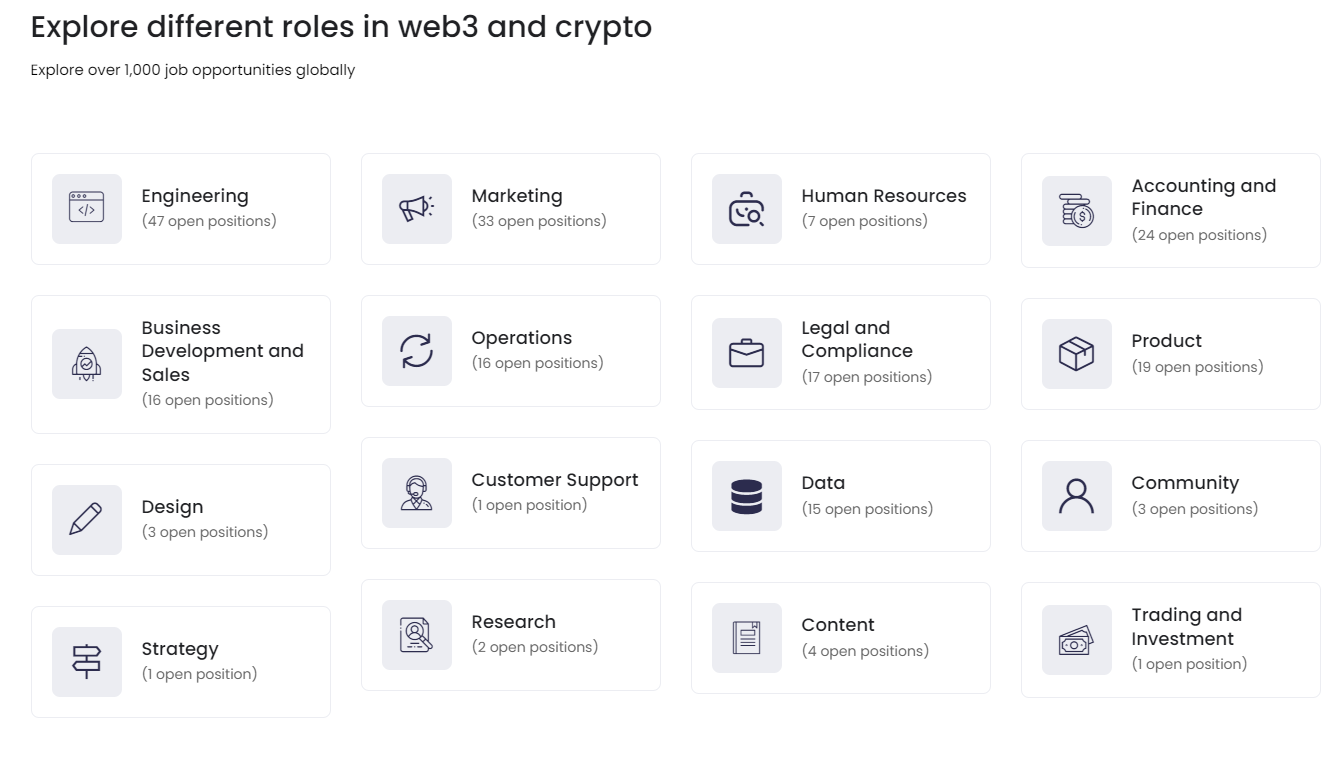
Task: Click the Trading and Investment cash icon
Action: [1076, 638]
